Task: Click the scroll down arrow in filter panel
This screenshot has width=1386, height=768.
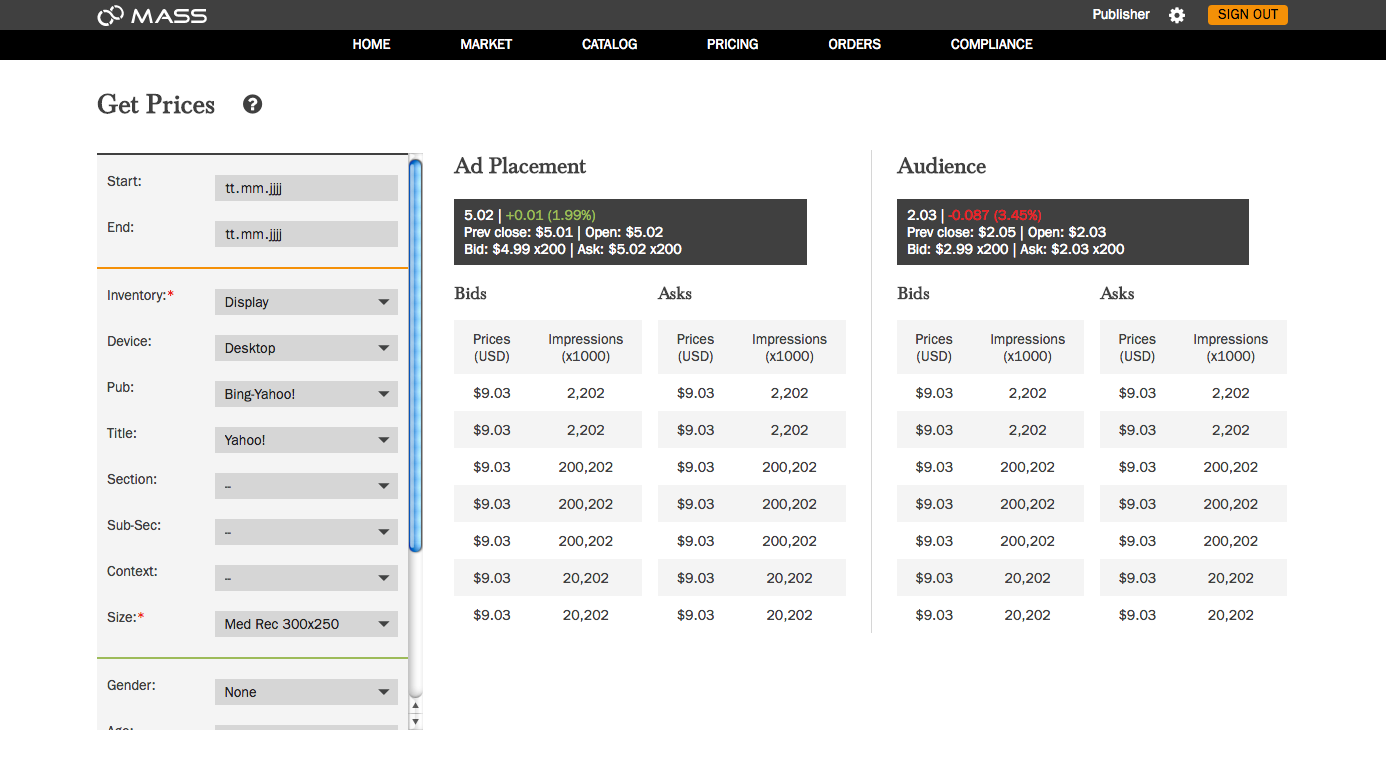Action: pyautogui.click(x=416, y=721)
